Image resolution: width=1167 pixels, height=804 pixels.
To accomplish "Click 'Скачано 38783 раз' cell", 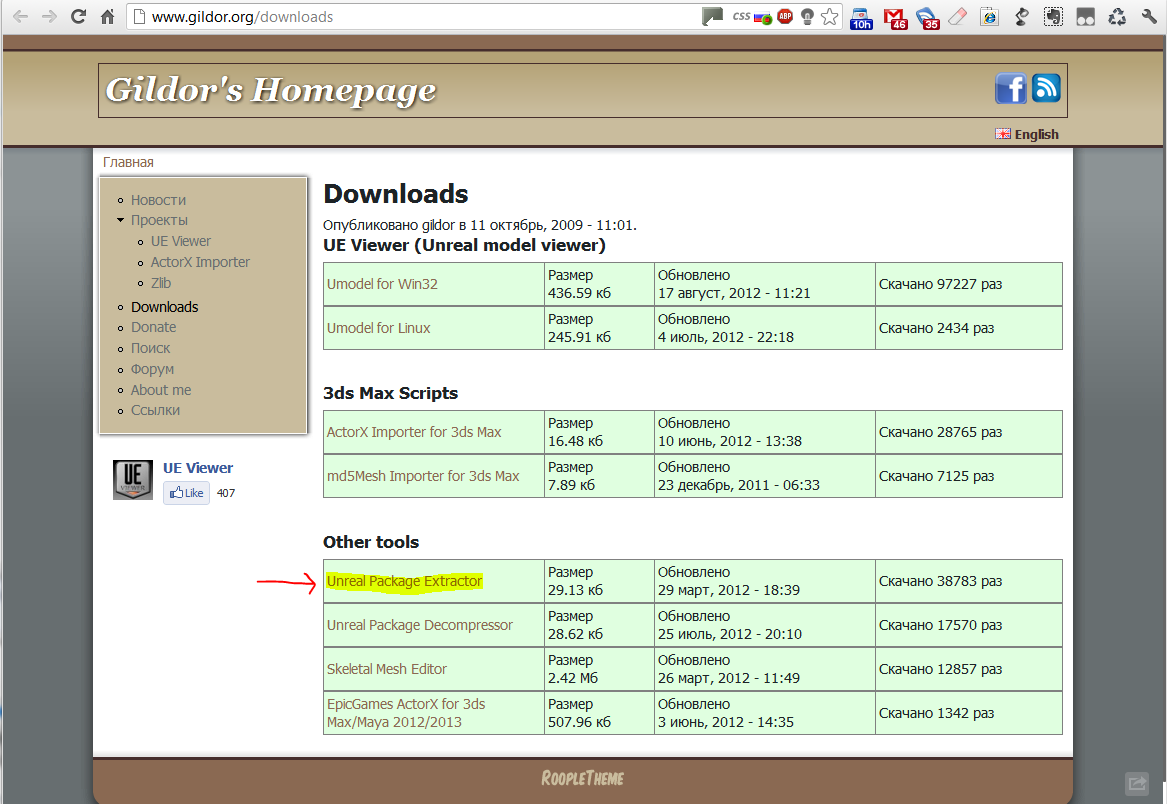I will (x=968, y=581).
